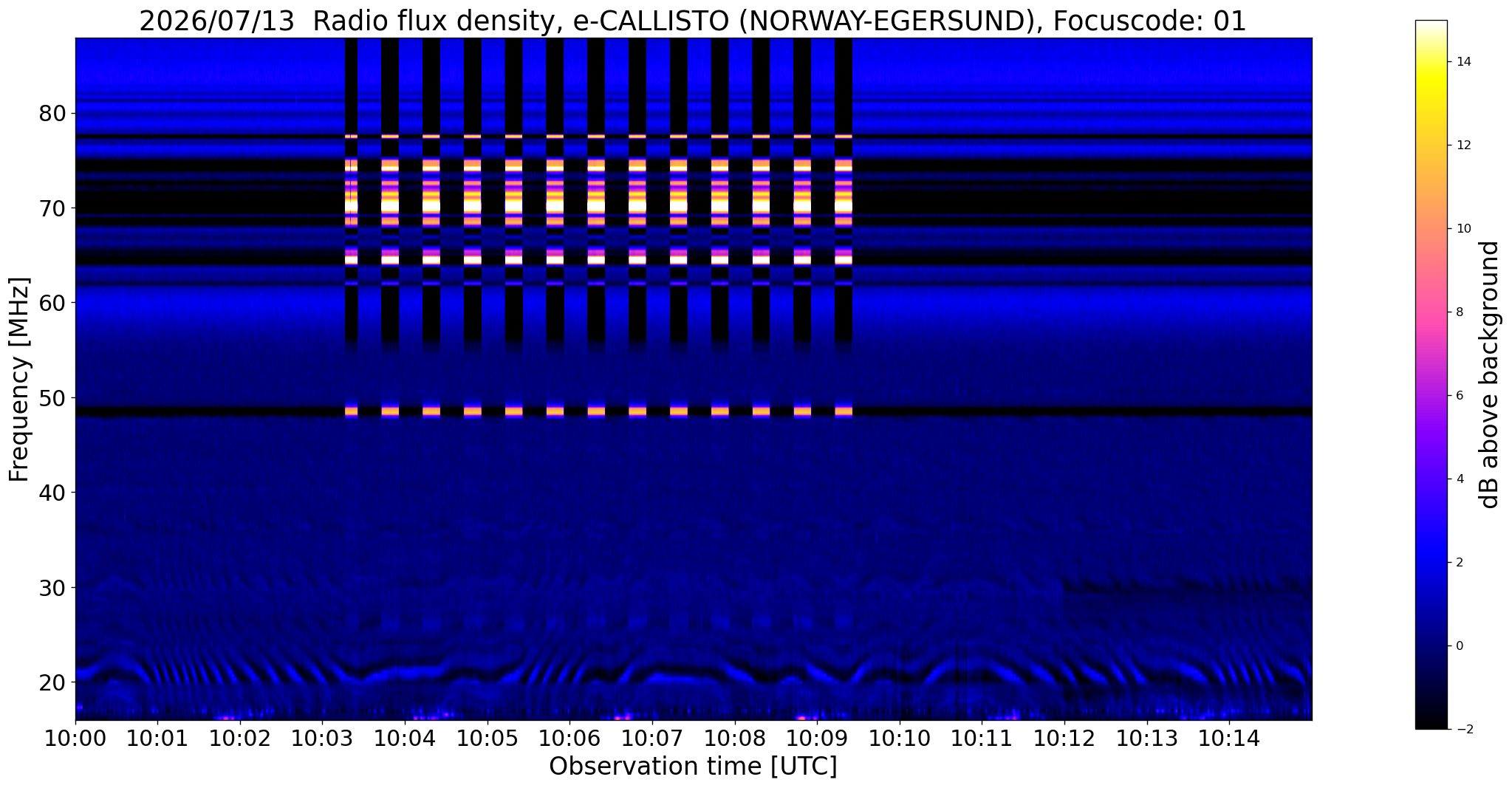Click the plot title mentioning NORWAY-EGERSUND
This screenshot has width=1512, height=788.
[x=693, y=21]
